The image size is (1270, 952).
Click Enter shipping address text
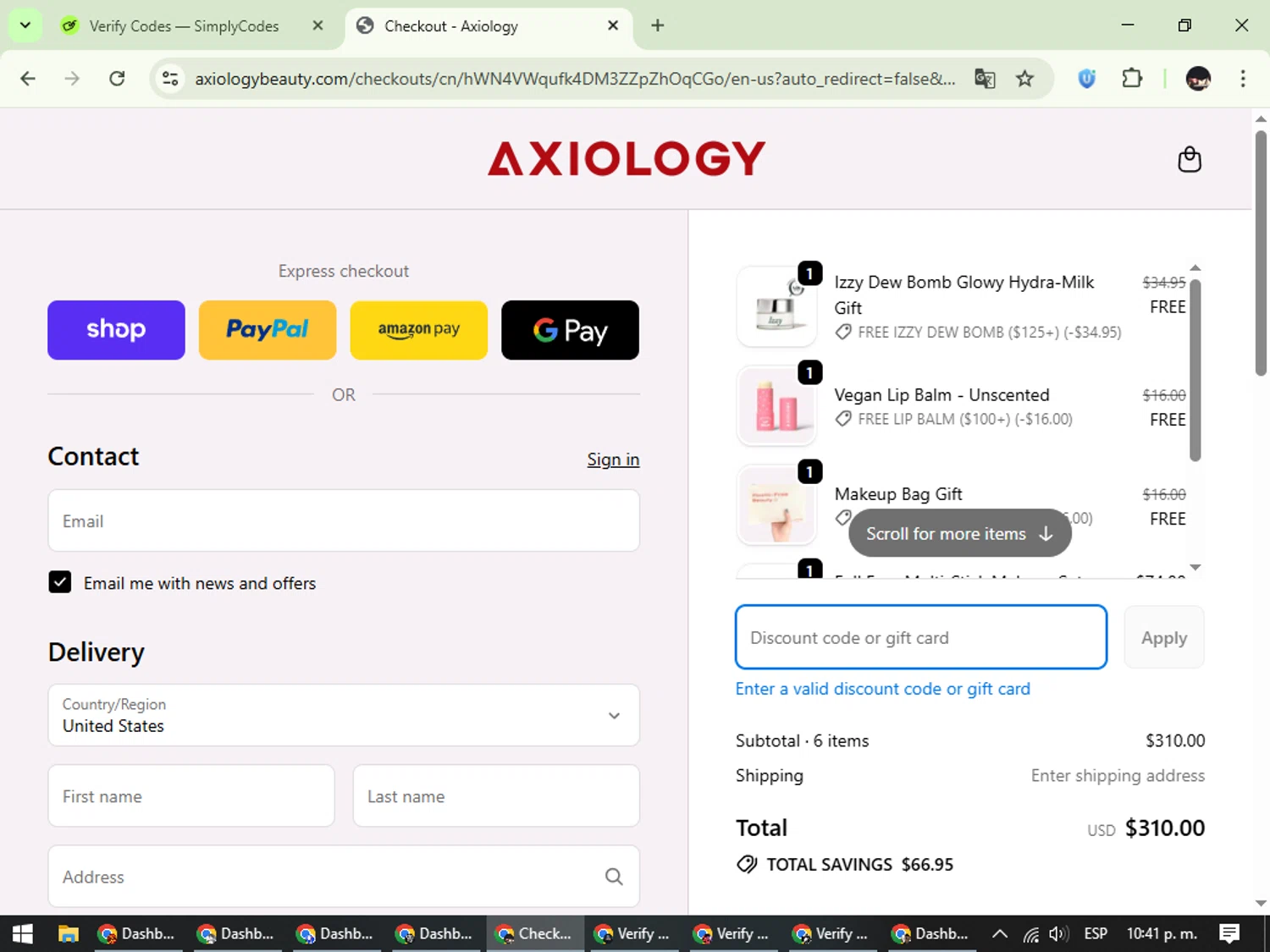tap(1118, 775)
